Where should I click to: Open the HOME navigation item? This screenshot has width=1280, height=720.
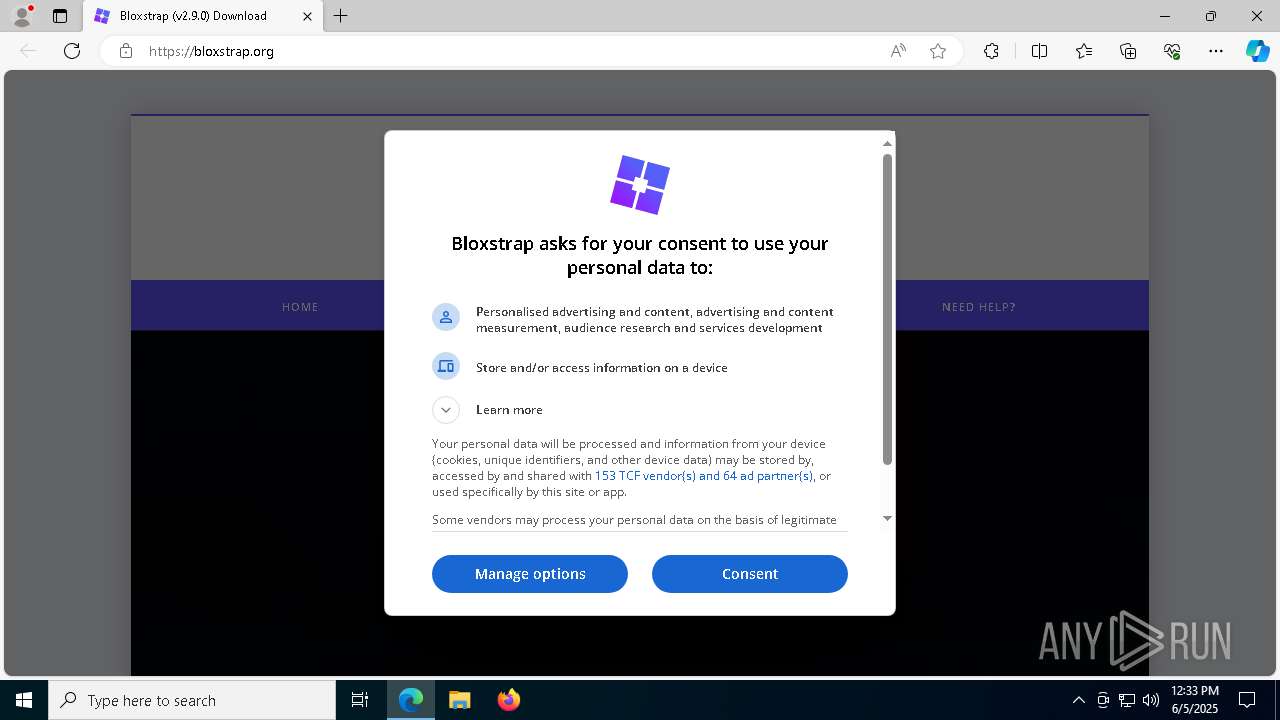300,307
